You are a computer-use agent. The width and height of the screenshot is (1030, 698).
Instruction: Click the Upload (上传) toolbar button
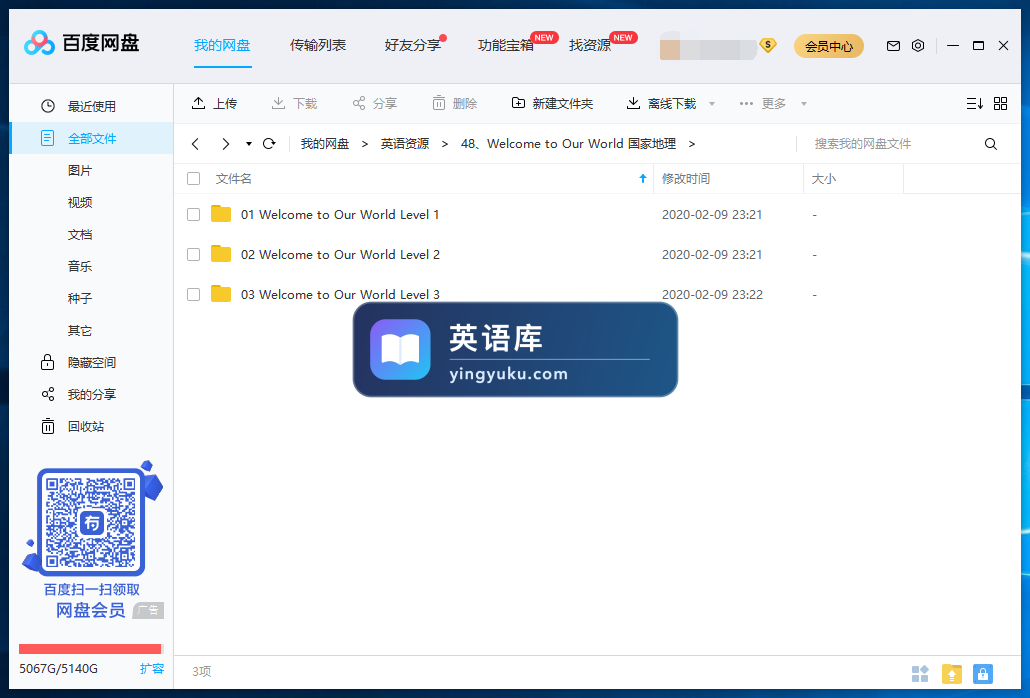[x=214, y=104]
